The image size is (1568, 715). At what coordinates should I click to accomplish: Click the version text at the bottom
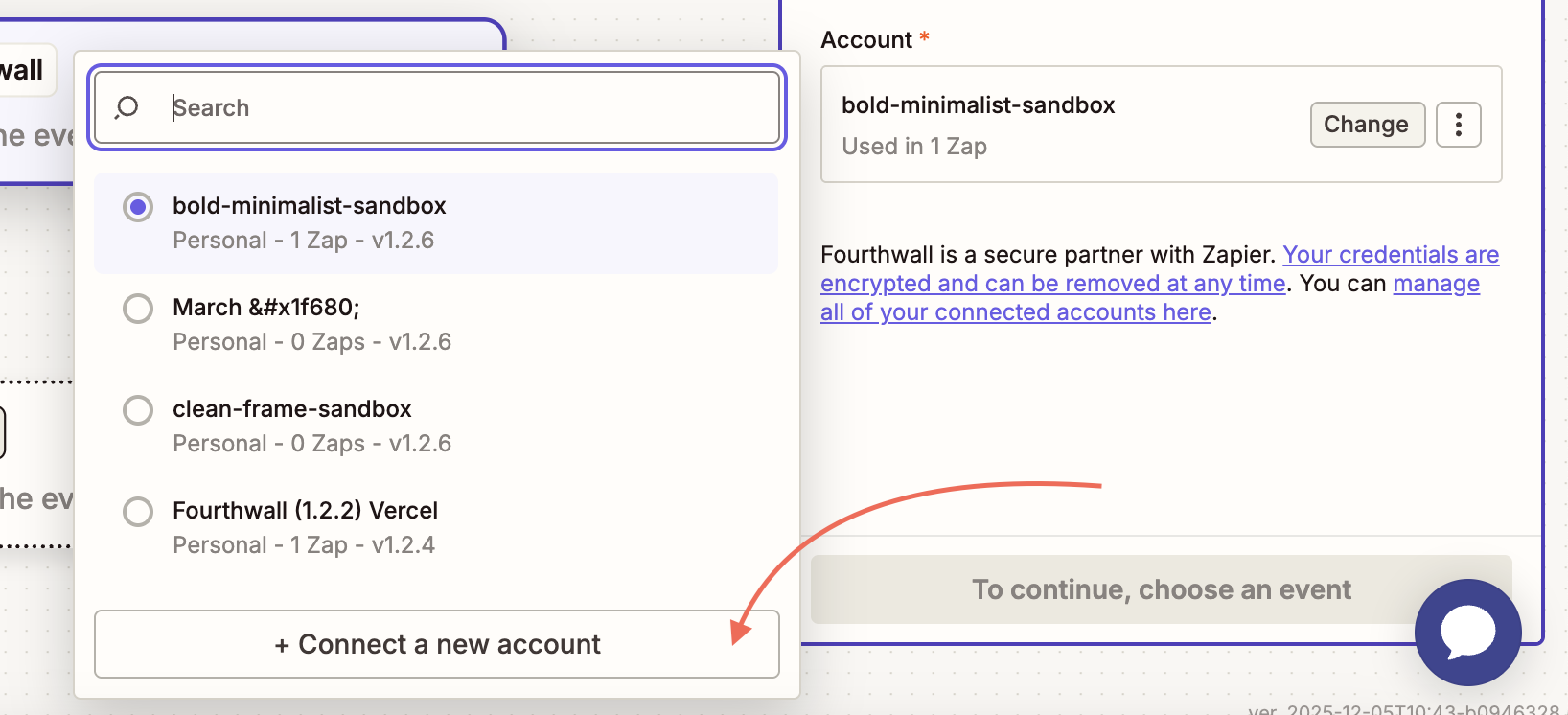point(1404,710)
